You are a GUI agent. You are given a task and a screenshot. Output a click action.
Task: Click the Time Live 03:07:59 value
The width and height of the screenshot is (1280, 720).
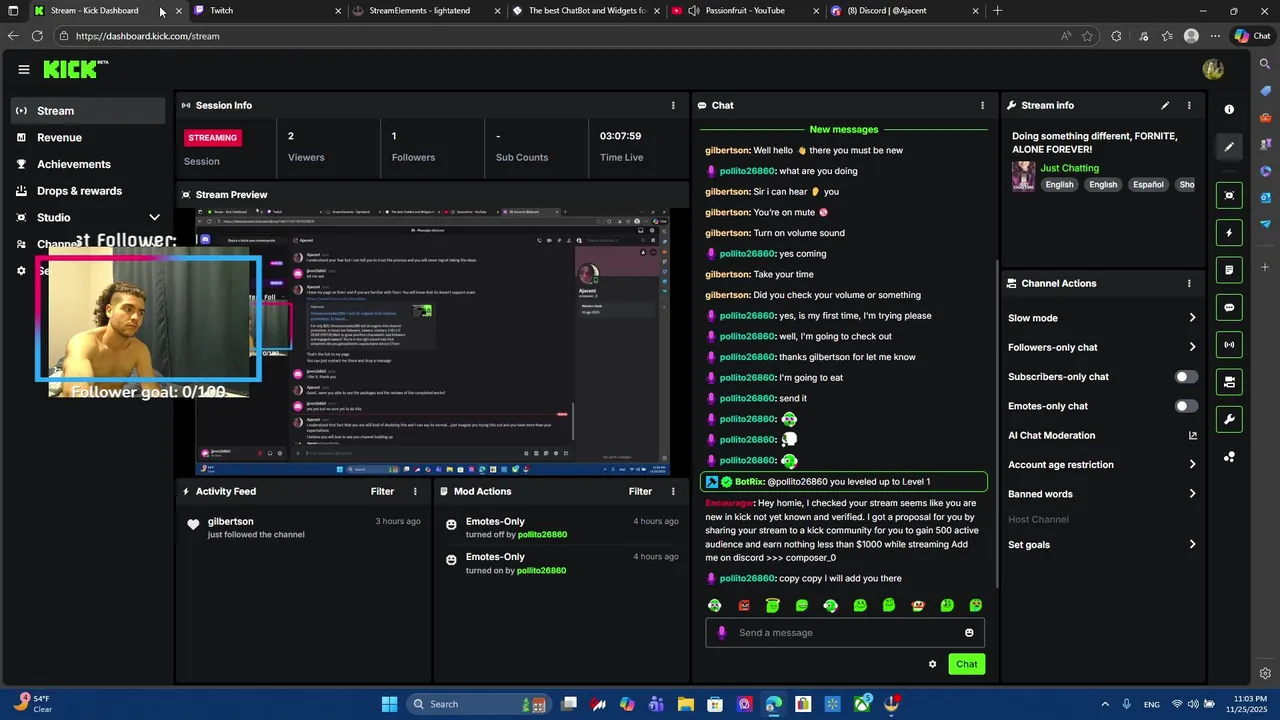tap(620, 136)
